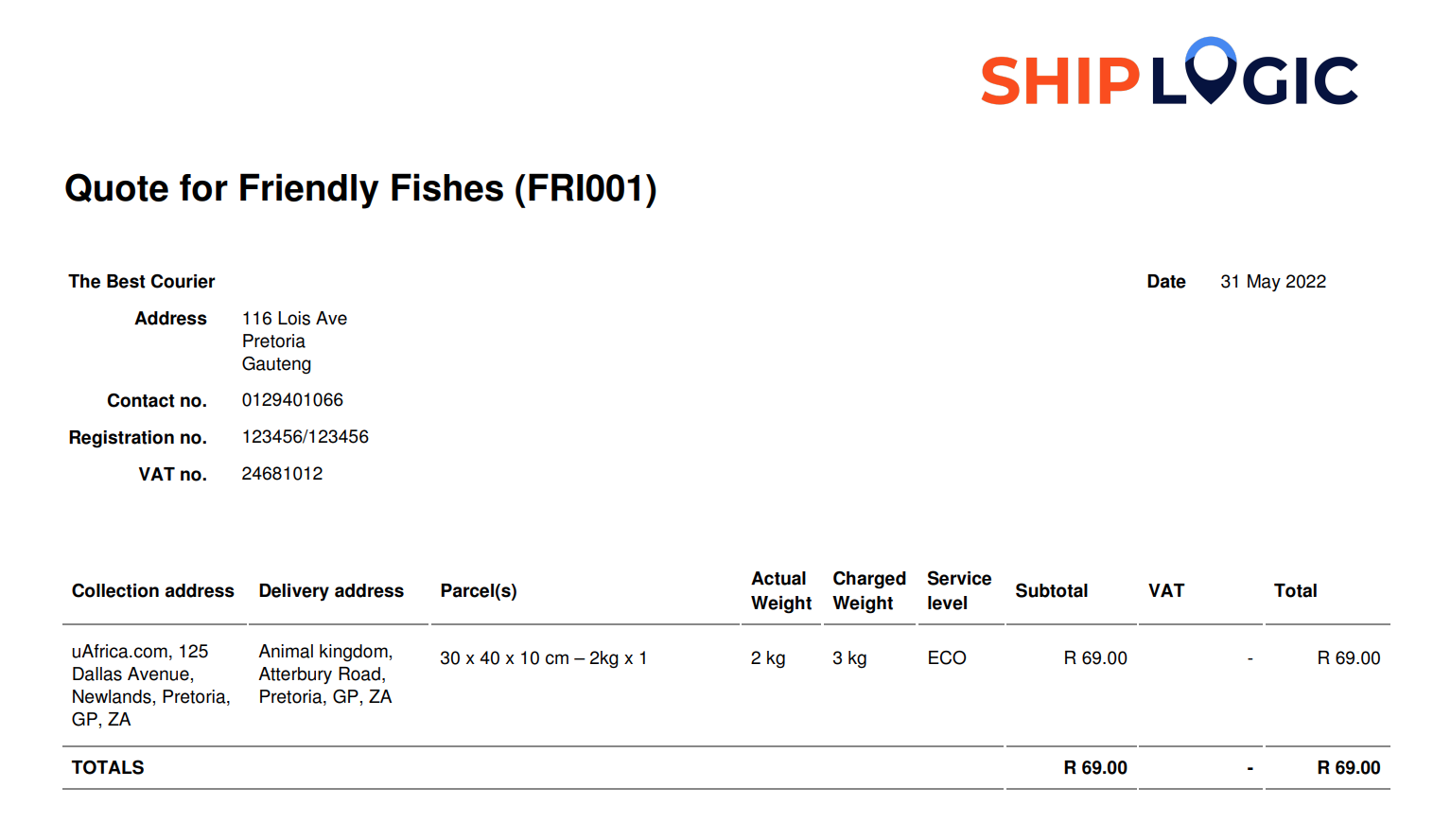Image resolution: width=1451 pixels, height=840 pixels.
Task: Click the parcel dimensions 30 x 40 x 10 cm
Action: coord(504,657)
